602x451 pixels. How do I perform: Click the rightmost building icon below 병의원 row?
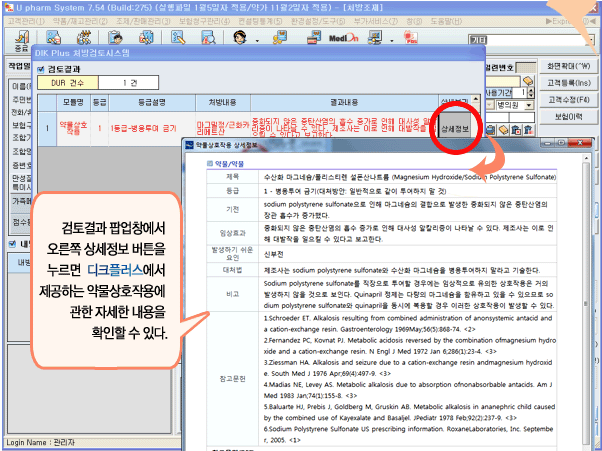pyautogui.click(x=529, y=130)
